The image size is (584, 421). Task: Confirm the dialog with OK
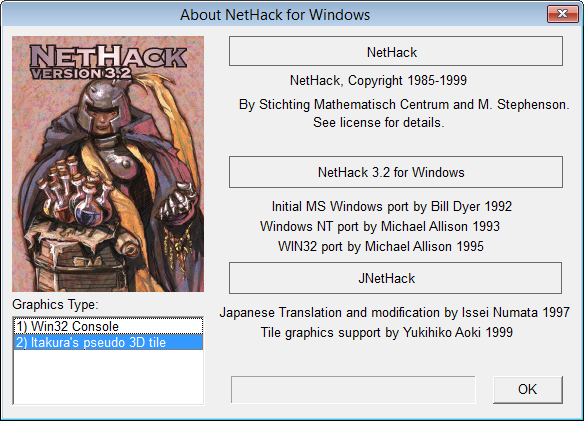pos(527,389)
